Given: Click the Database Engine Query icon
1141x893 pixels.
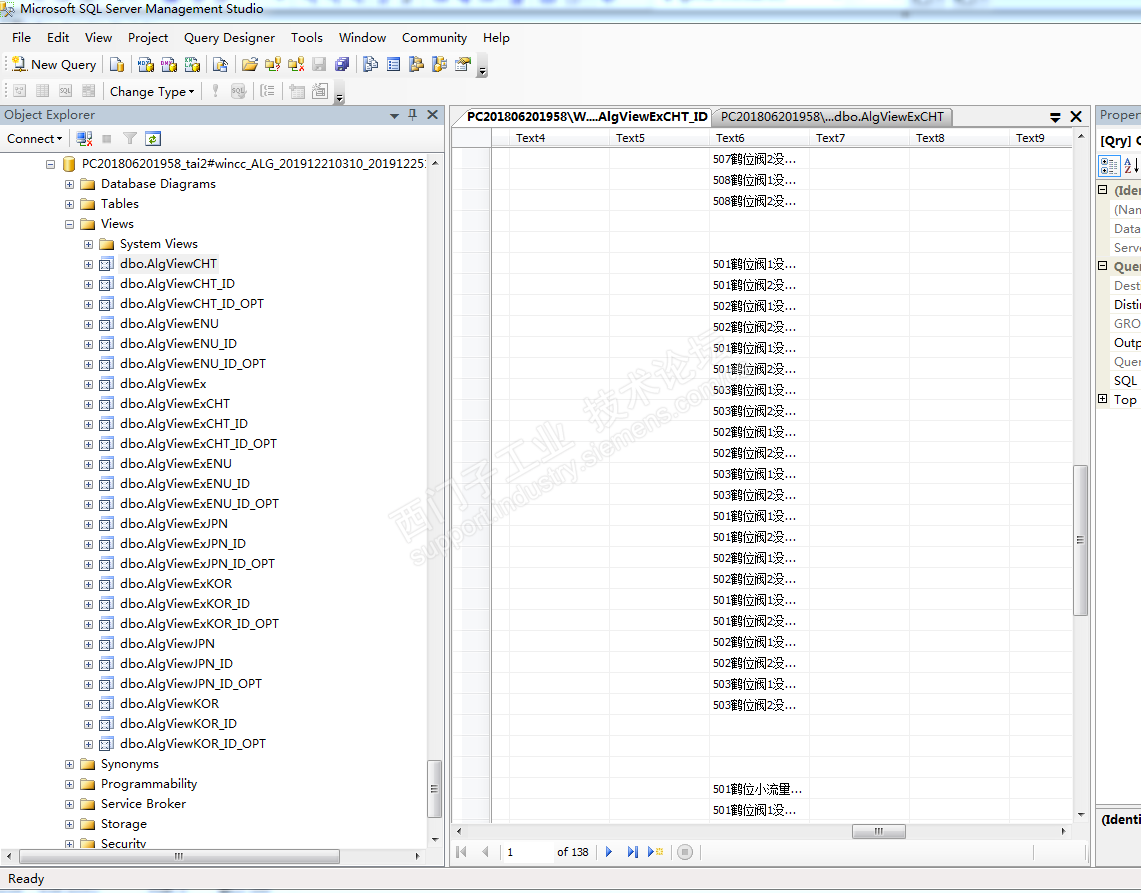Looking at the screenshot, I should tap(116, 65).
